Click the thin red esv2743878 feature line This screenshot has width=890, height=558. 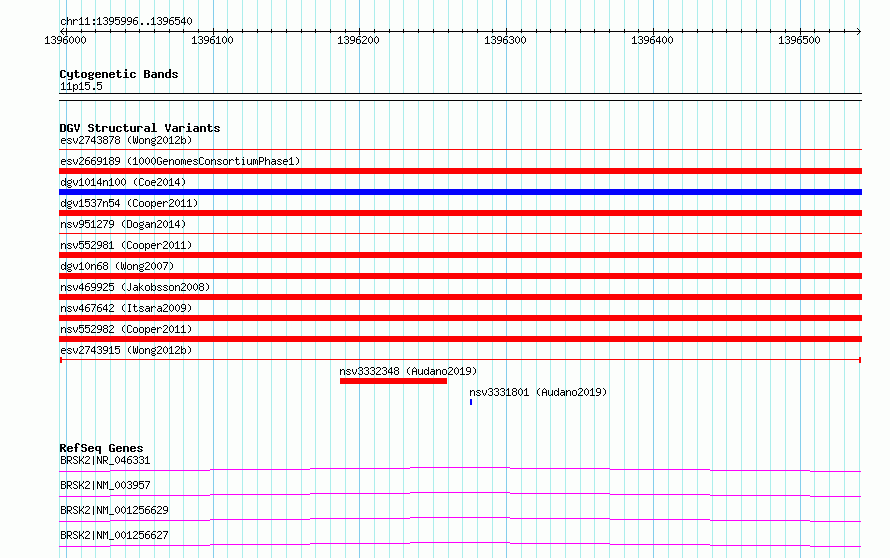[x=460, y=150]
